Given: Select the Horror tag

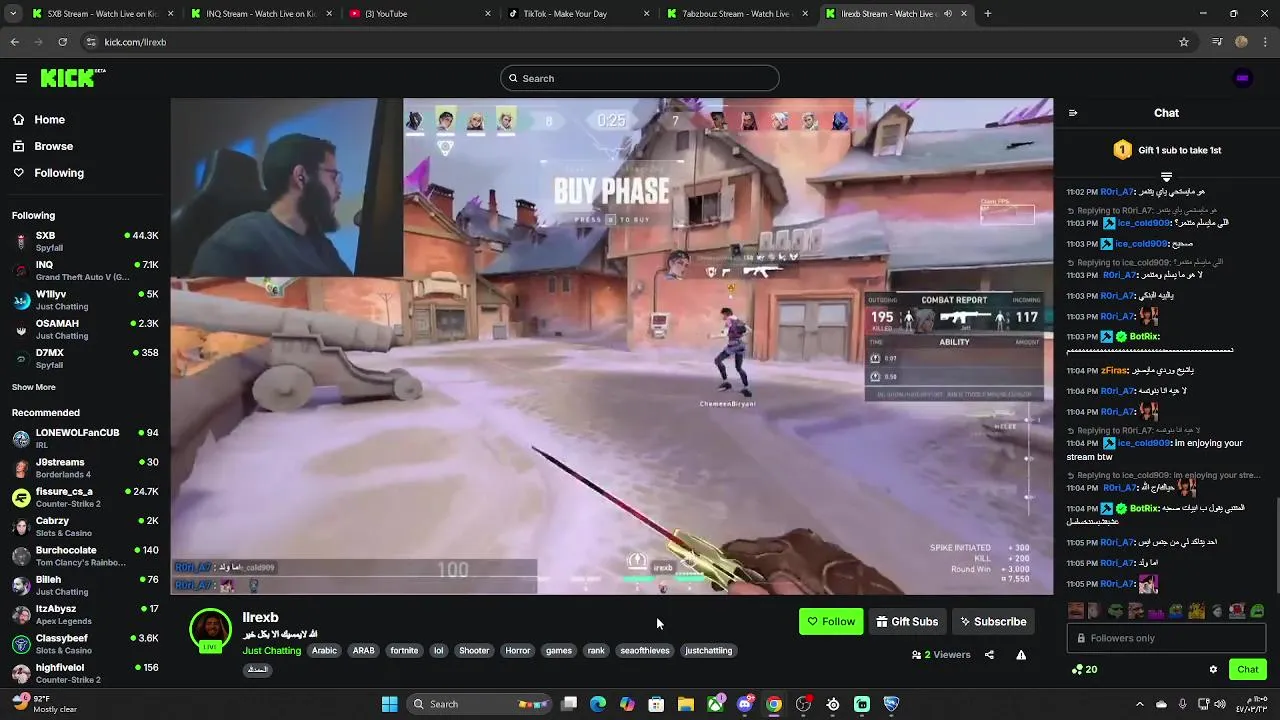Looking at the screenshot, I should (518, 650).
